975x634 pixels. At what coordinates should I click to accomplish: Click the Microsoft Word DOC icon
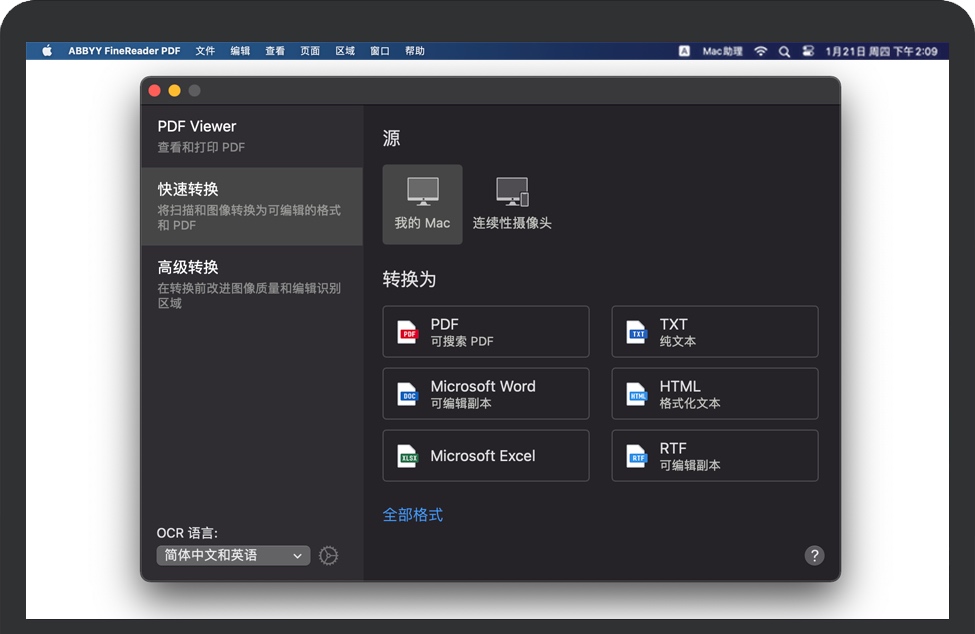pyautogui.click(x=407, y=395)
